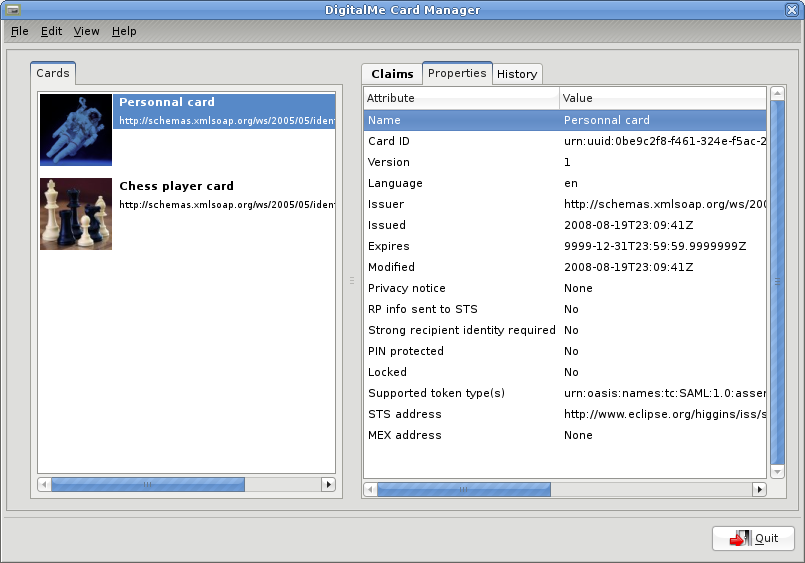Click right arrow of cards list scrollbar

point(328,484)
